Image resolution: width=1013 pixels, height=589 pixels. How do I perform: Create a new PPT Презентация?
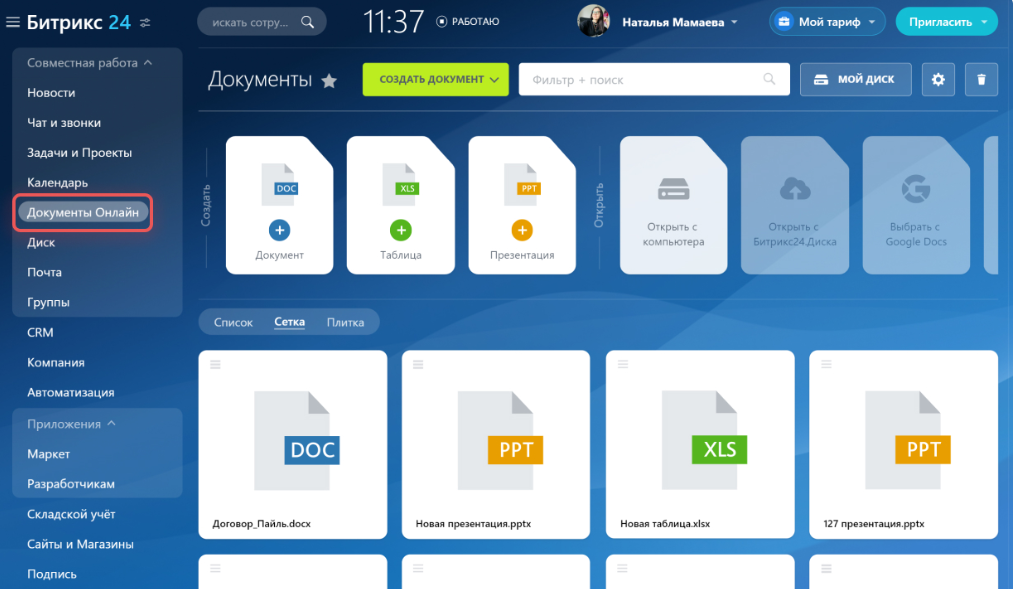click(522, 205)
